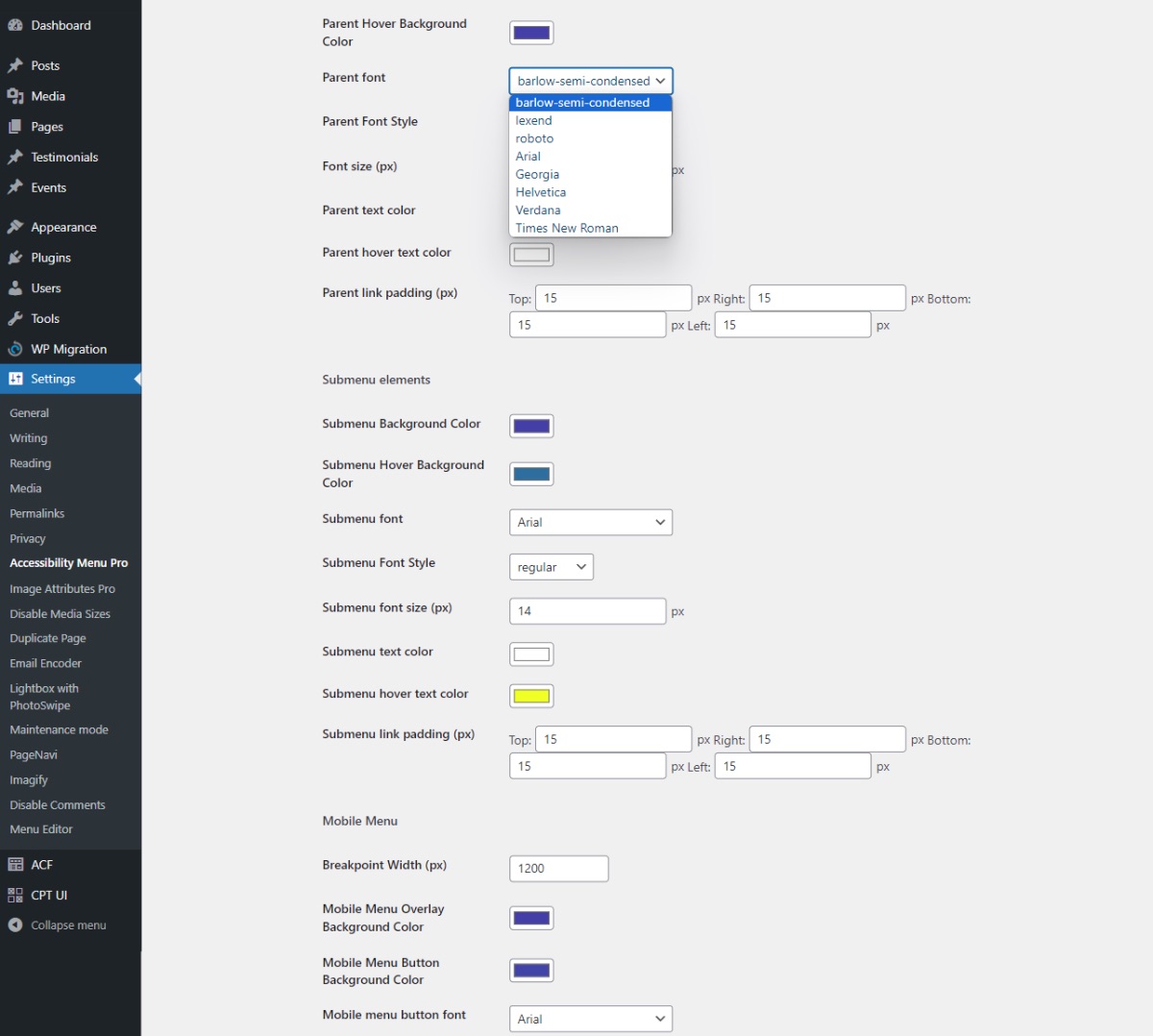1153x1036 pixels.
Task: Click the Dashboard gauge icon
Action: pos(15,26)
